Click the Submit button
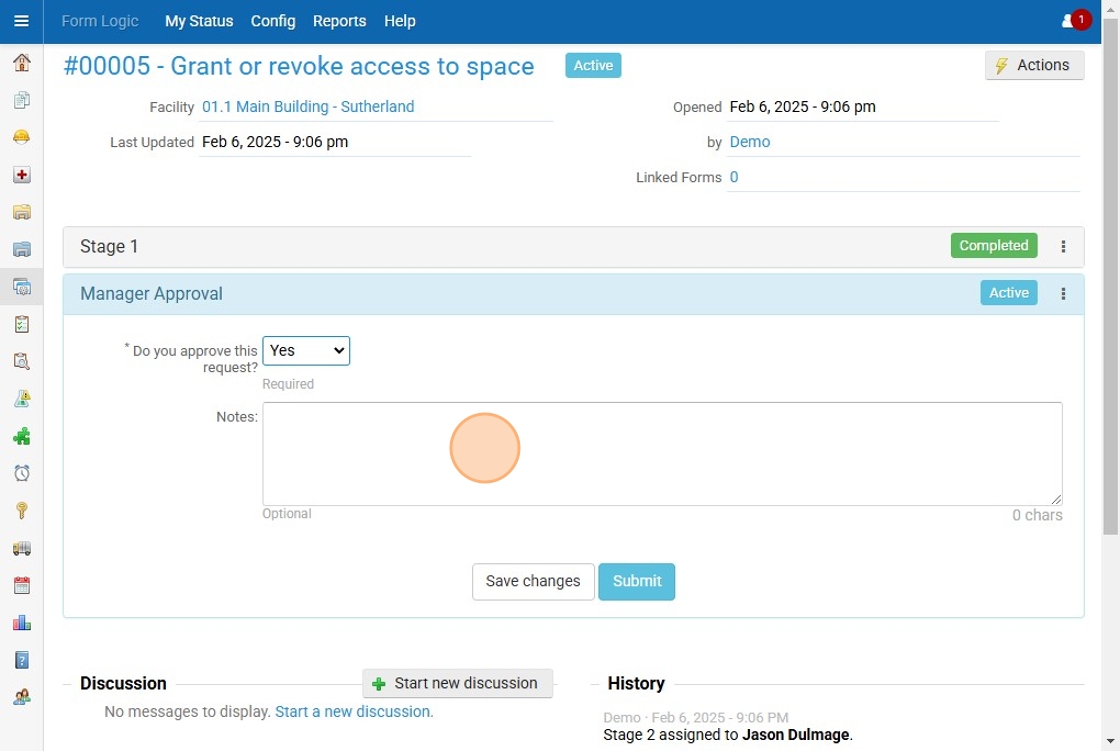The image size is (1120, 751). point(636,582)
